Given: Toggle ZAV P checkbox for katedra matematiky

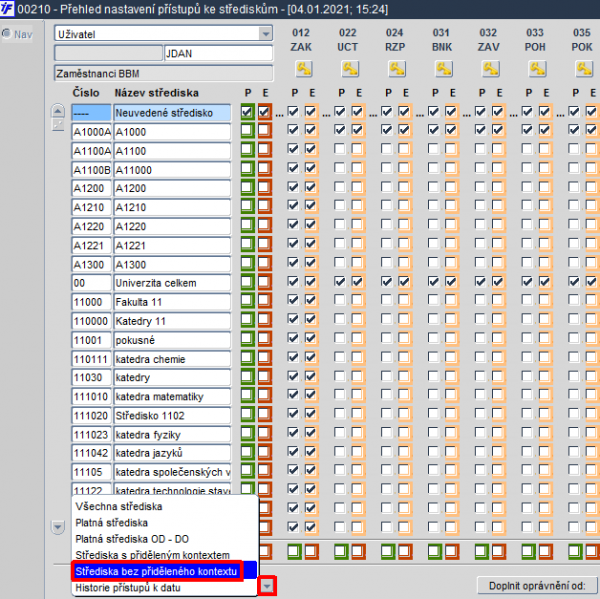Looking at the screenshot, I should [480, 395].
